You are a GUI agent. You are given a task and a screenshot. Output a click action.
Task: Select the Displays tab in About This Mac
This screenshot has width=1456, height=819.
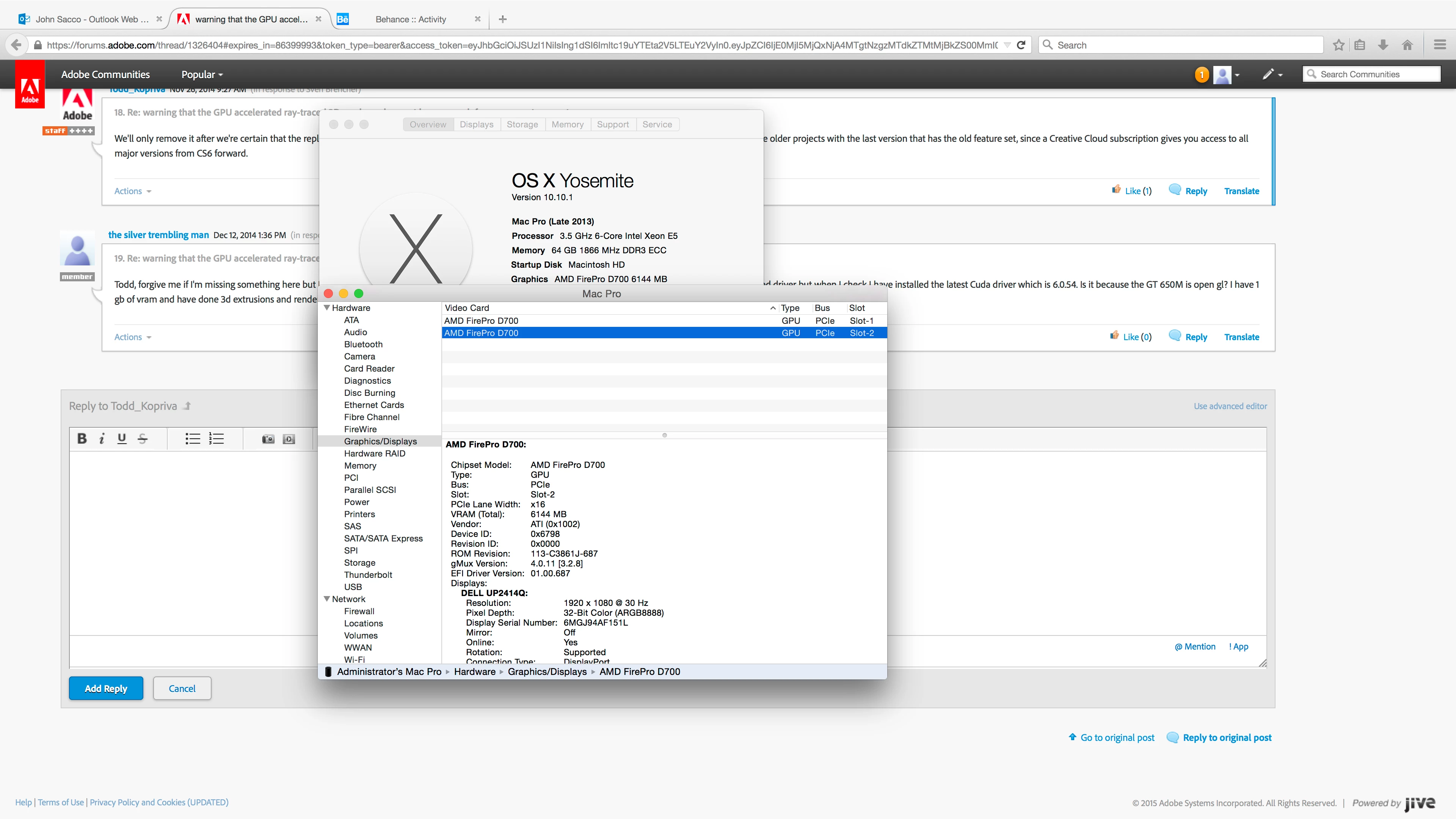476,124
